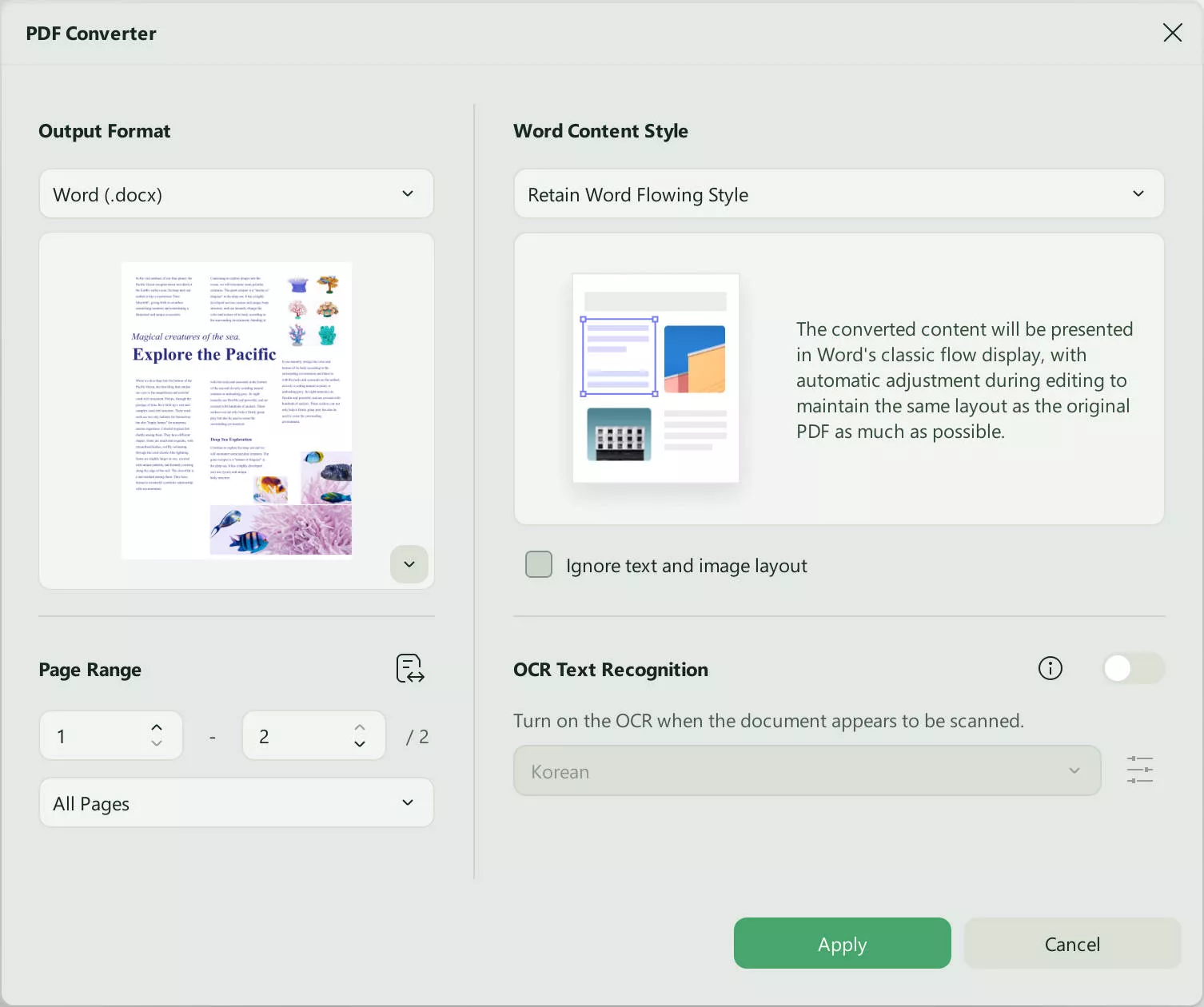Click the Apply button
The width and height of the screenshot is (1204, 1007).
coord(841,943)
